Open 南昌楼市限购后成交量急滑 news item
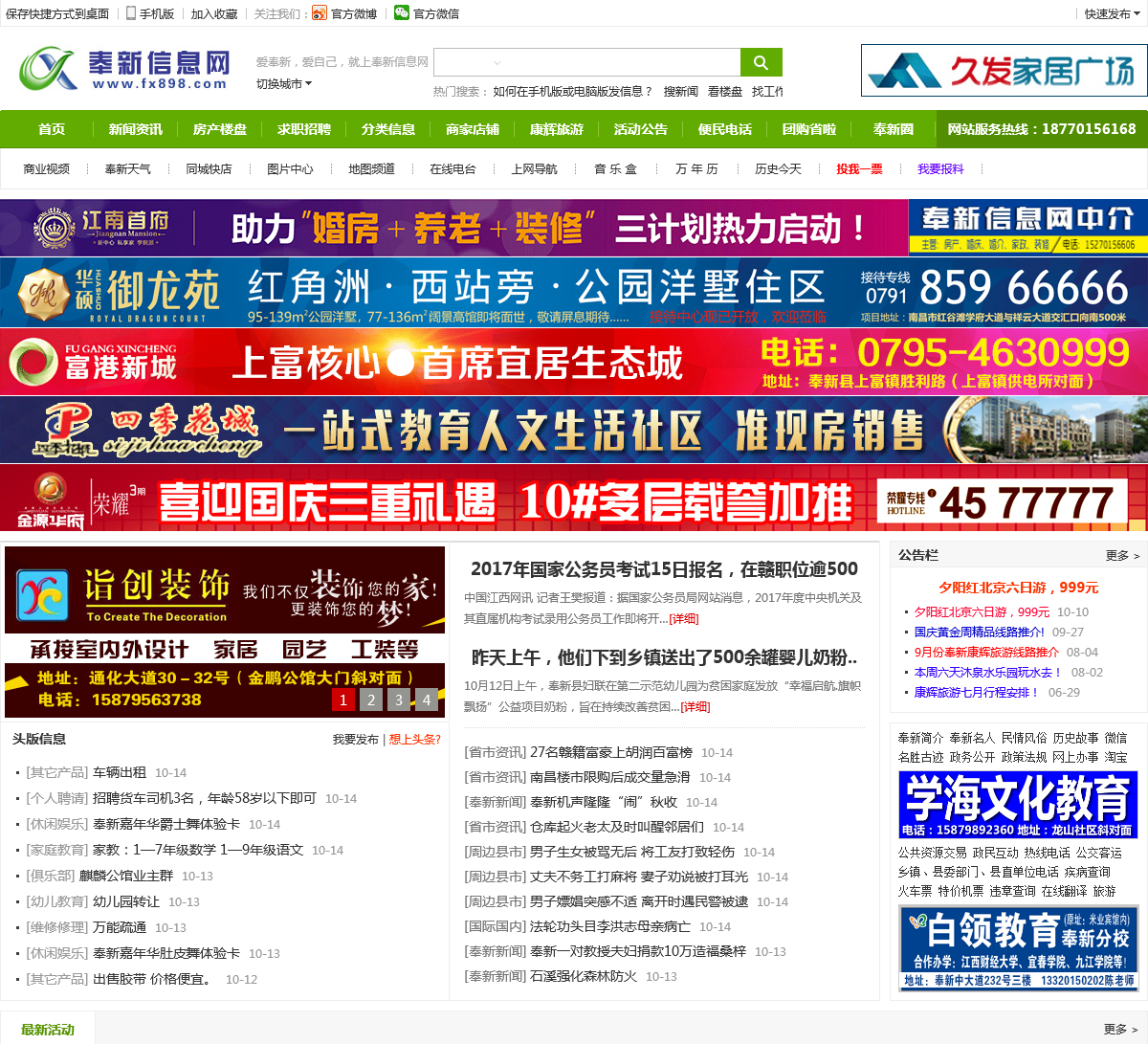Viewport: 1148px width, 1044px height. coord(610,777)
